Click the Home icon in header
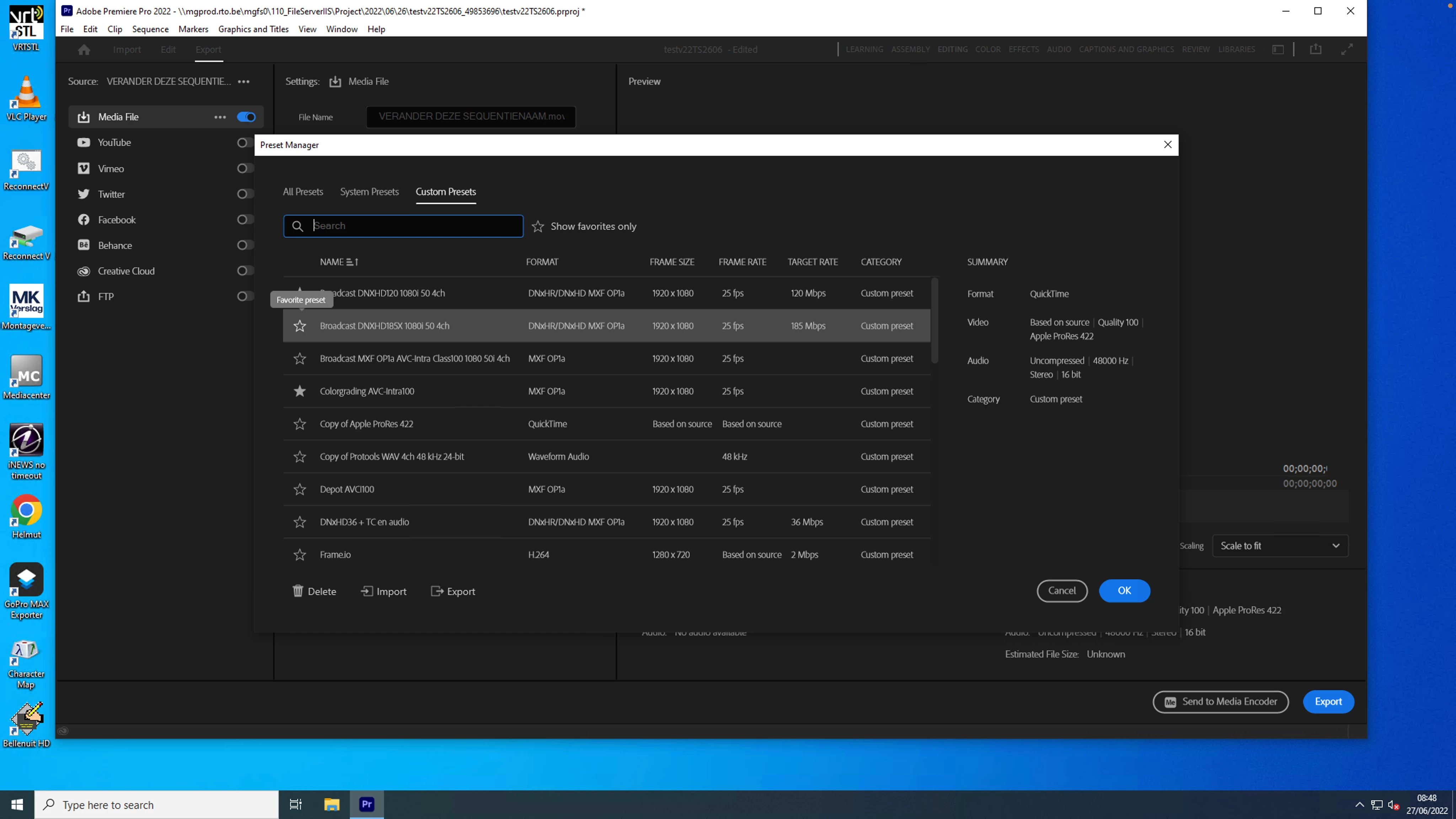The height and width of the screenshot is (819, 1456). (84, 50)
